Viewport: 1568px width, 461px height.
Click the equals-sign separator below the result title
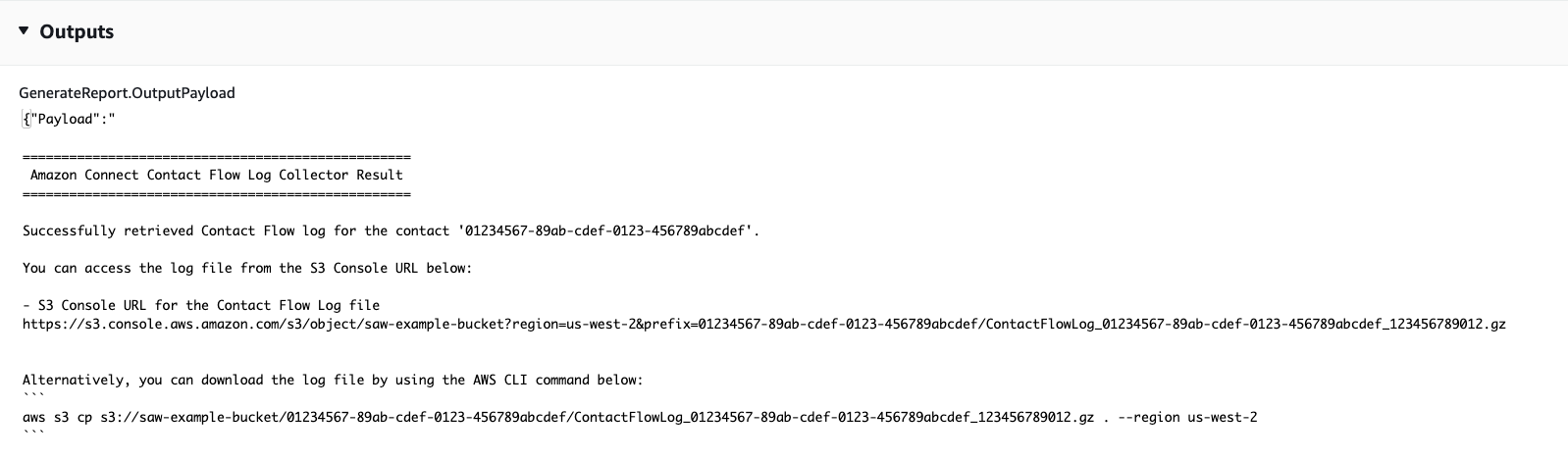(x=216, y=194)
